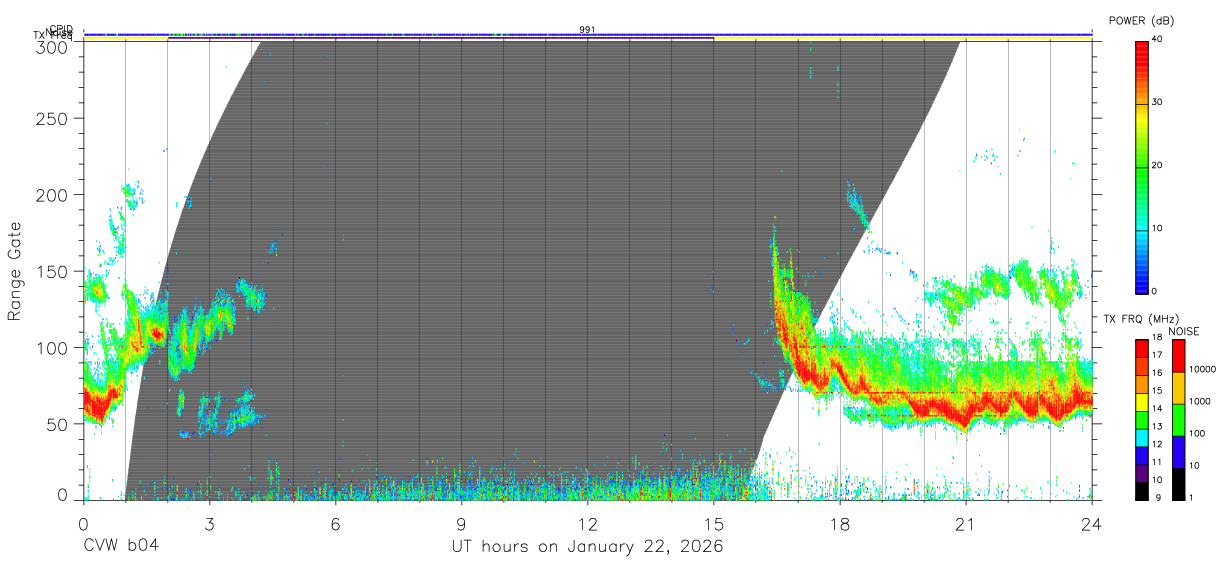Click the '30' tick on power scale

(x=1157, y=103)
